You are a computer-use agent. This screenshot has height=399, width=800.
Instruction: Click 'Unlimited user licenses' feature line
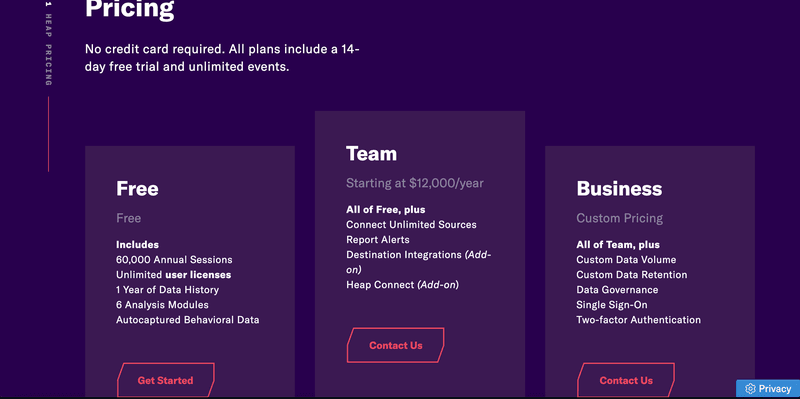tap(173, 275)
